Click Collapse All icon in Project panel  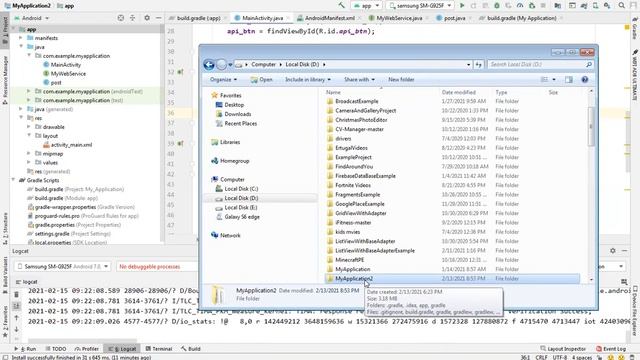pos(133,18)
